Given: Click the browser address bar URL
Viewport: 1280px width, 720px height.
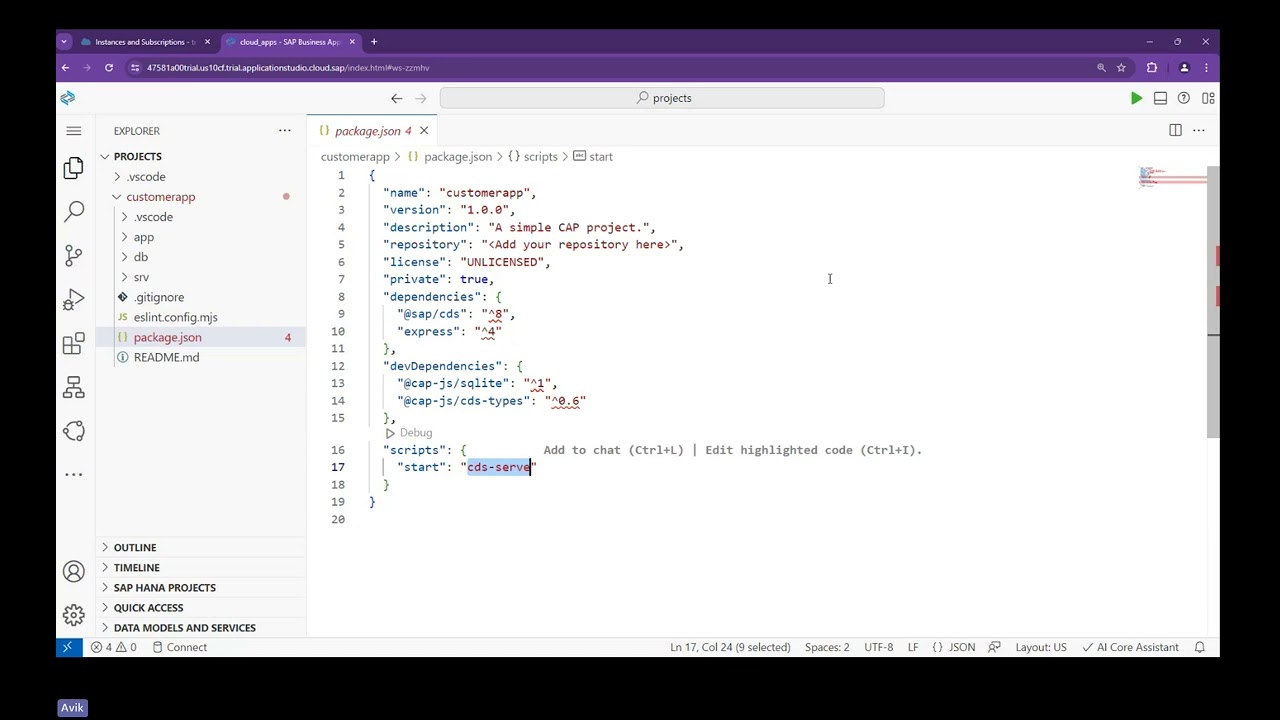Looking at the screenshot, I should (288, 68).
